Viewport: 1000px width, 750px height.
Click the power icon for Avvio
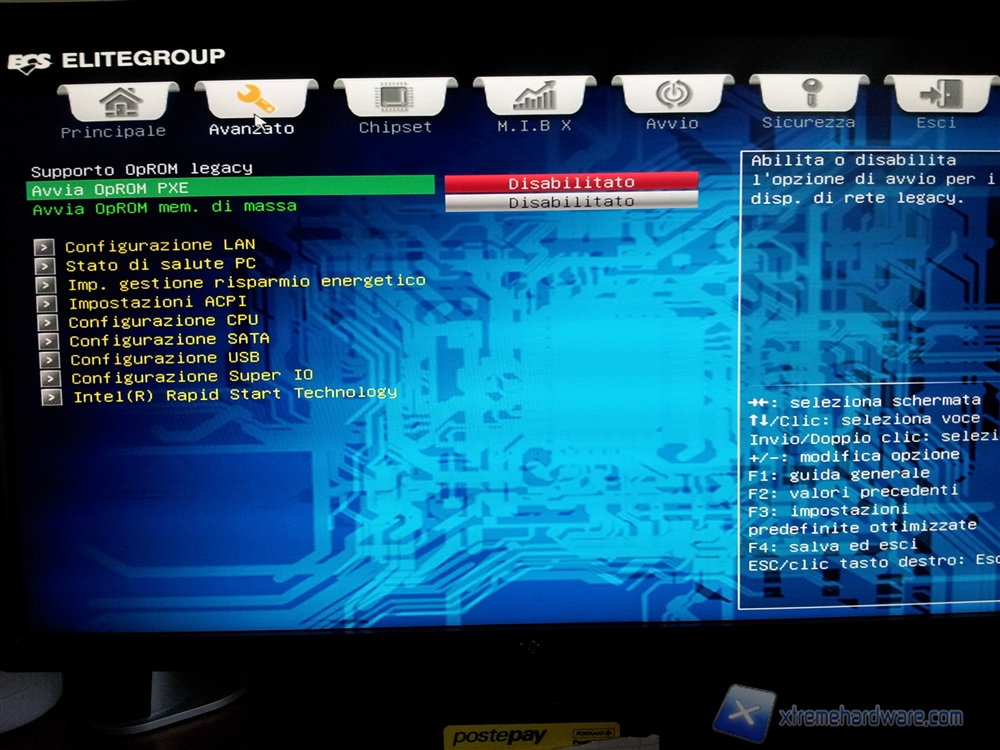(x=671, y=95)
